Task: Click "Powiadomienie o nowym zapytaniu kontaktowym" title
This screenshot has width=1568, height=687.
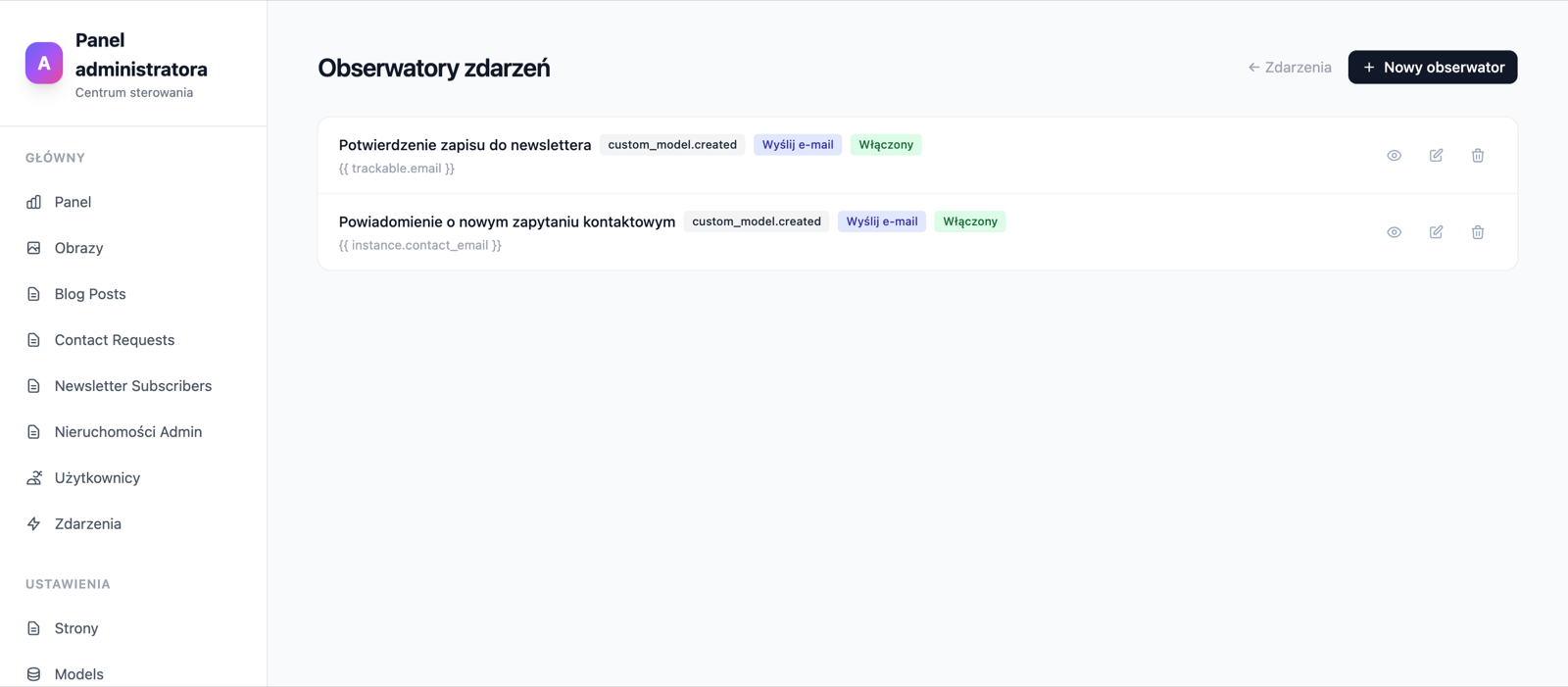Action: click(507, 221)
